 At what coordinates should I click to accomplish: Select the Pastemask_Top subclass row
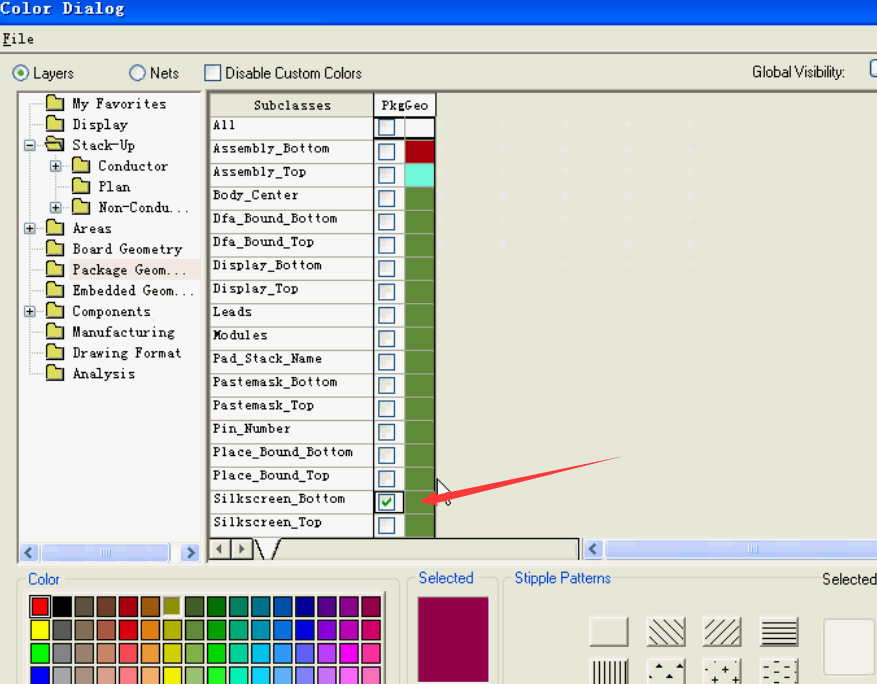click(291, 408)
